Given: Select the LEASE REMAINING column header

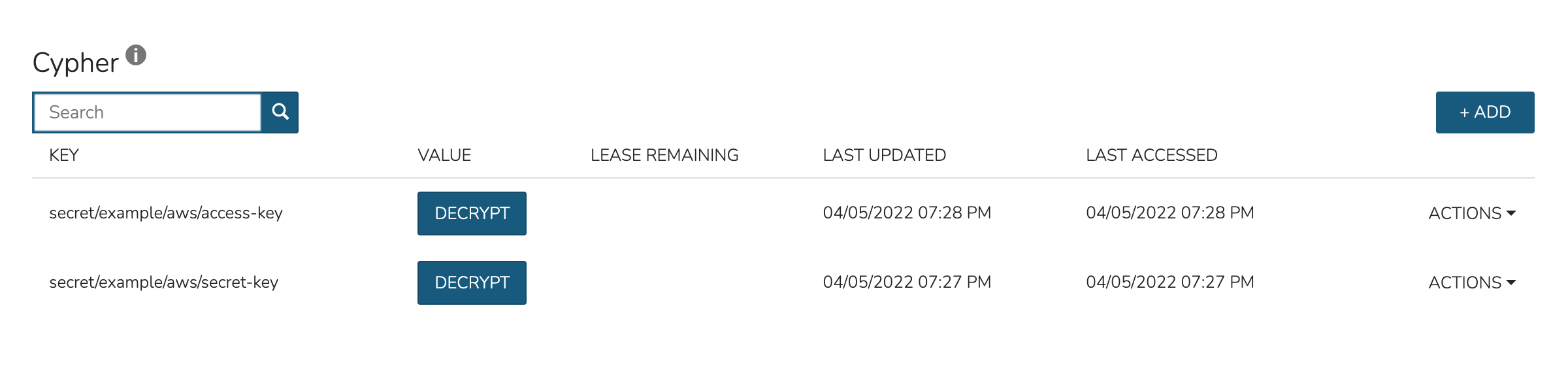Looking at the screenshot, I should [x=664, y=155].
